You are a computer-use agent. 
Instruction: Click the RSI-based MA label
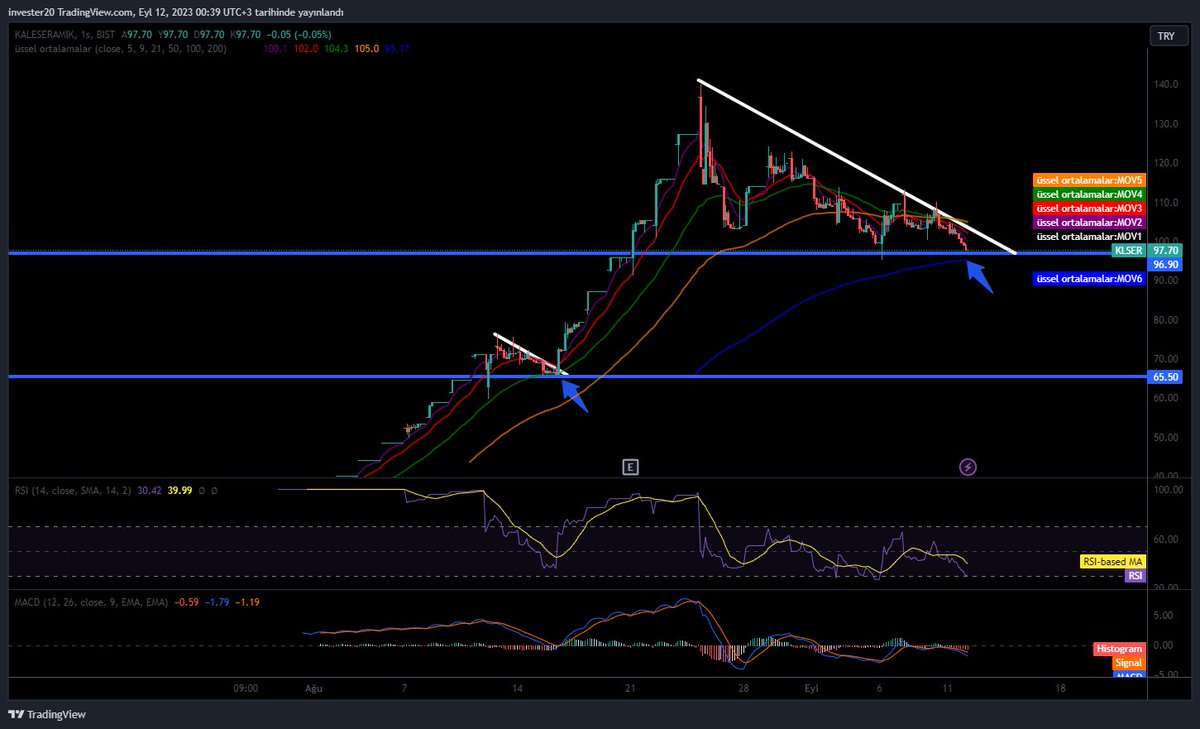(x=1112, y=562)
